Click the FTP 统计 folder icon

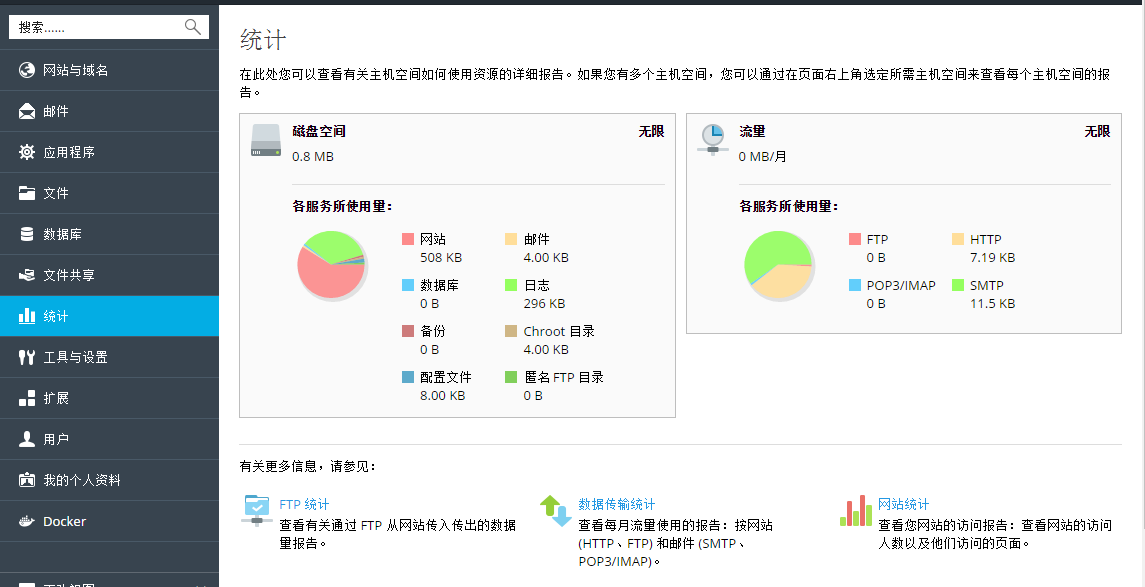[x=256, y=510]
